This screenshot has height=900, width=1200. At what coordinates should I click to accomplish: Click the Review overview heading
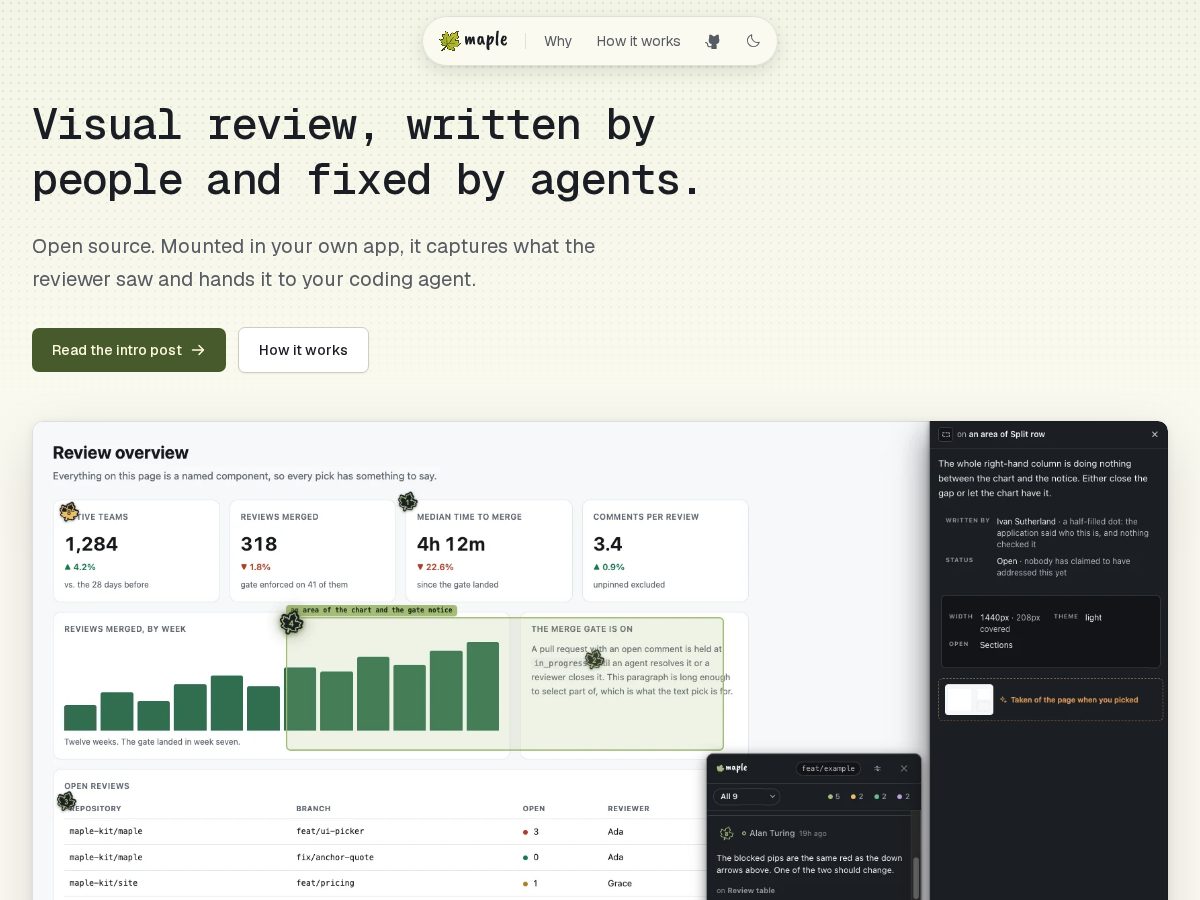[121, 453]
